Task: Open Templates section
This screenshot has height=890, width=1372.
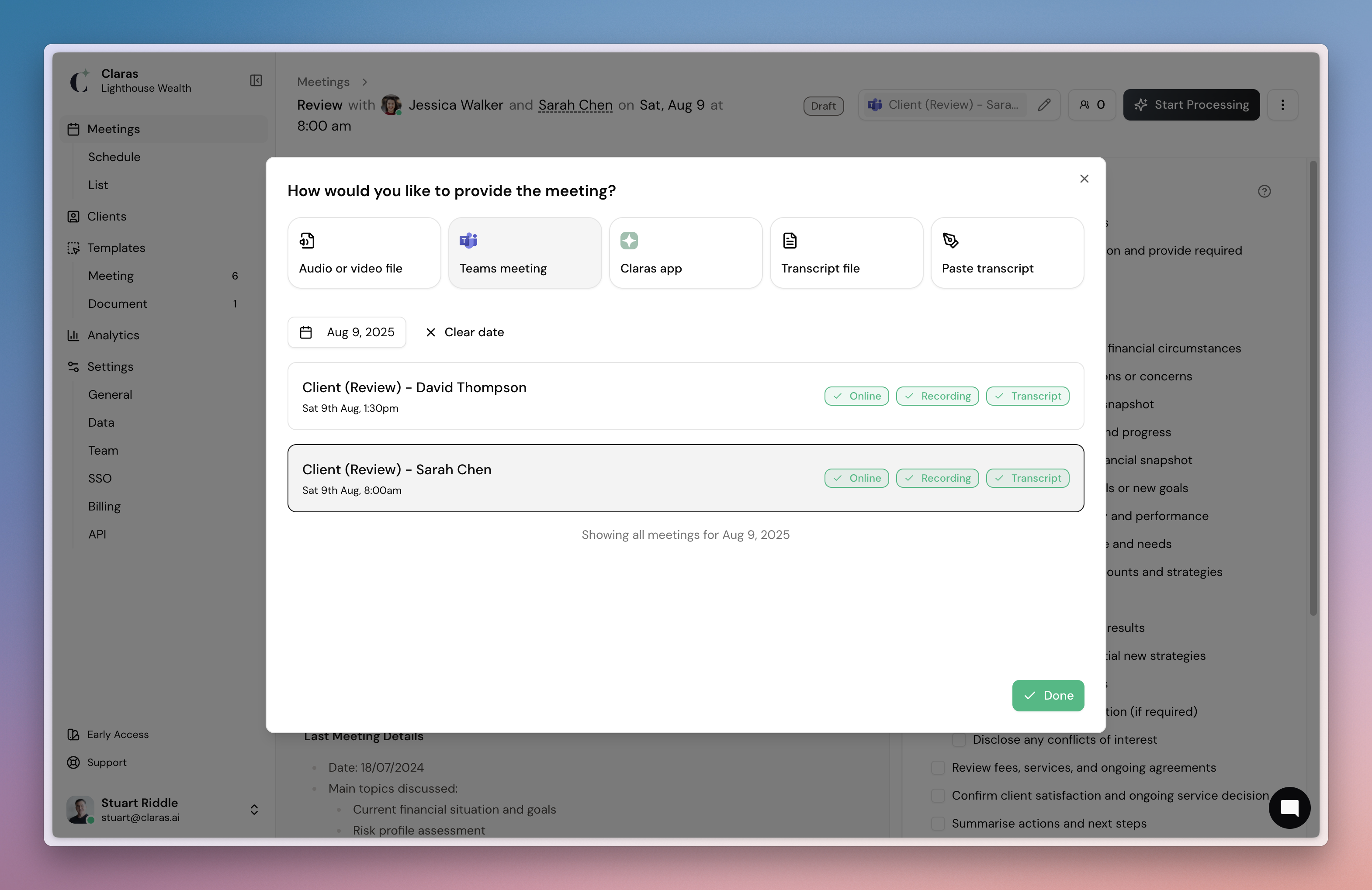Action: (x=116, y=248)
